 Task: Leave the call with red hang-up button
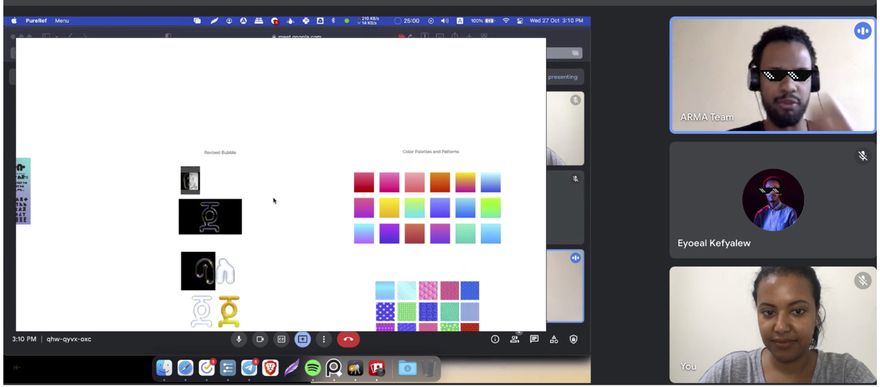coord(348,339)
